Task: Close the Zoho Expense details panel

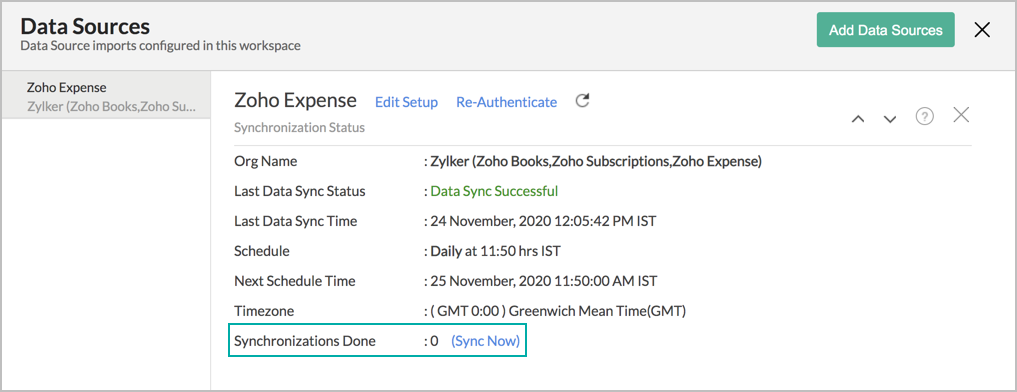Action: point(961,116)
